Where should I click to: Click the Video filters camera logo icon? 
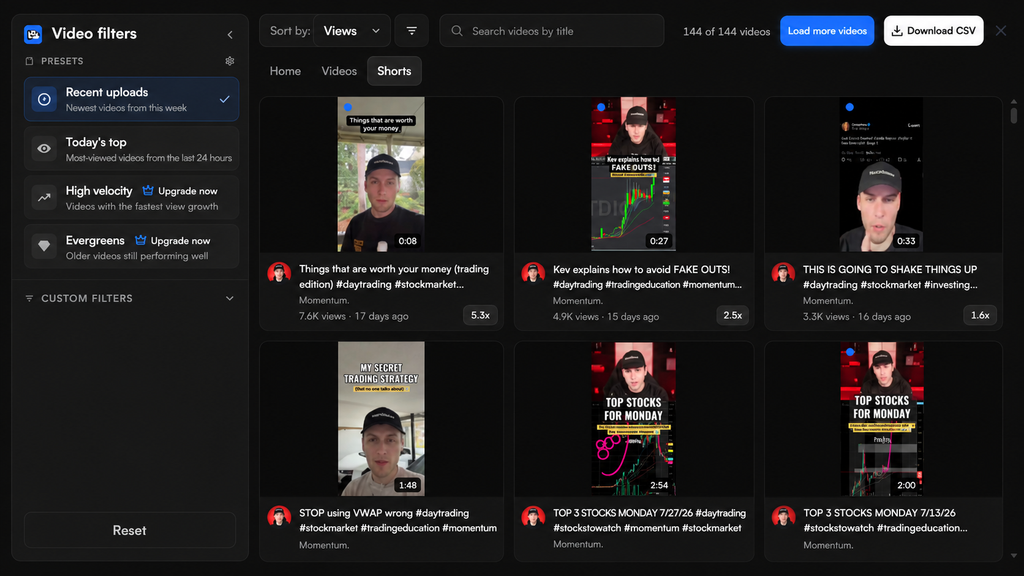click(x=33, y=34)
